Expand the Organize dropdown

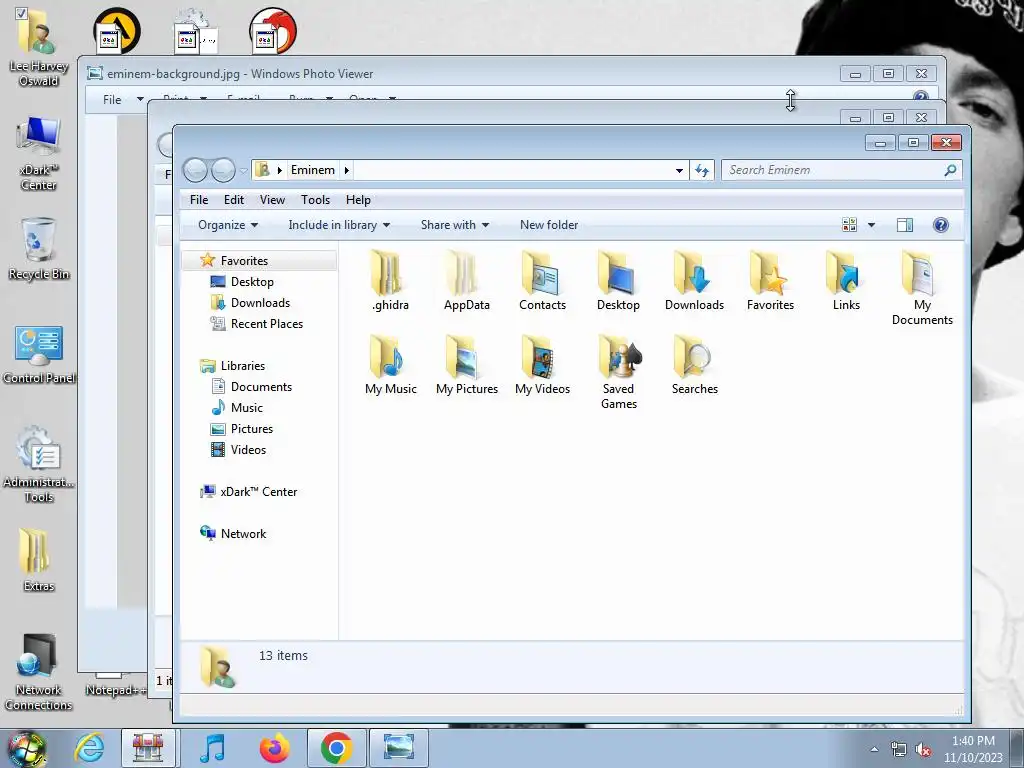227,225
